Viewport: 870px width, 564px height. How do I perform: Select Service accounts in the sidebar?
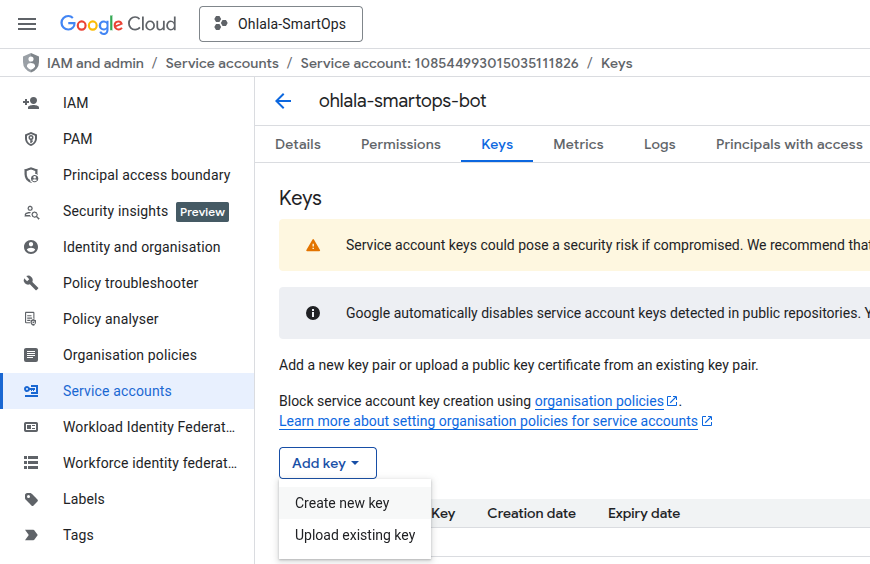[x=128, y=391]
